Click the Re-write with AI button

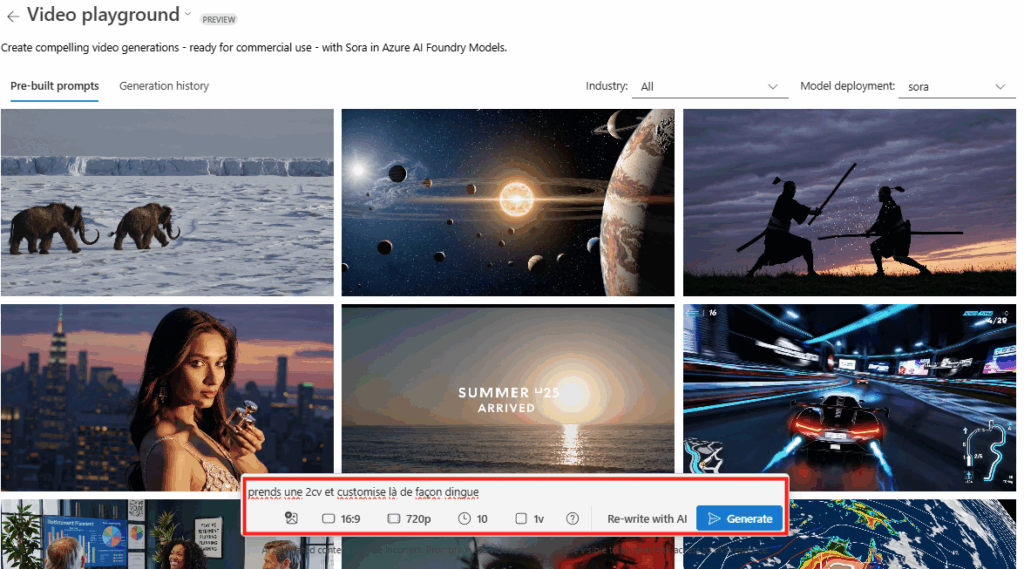[647, 518]
